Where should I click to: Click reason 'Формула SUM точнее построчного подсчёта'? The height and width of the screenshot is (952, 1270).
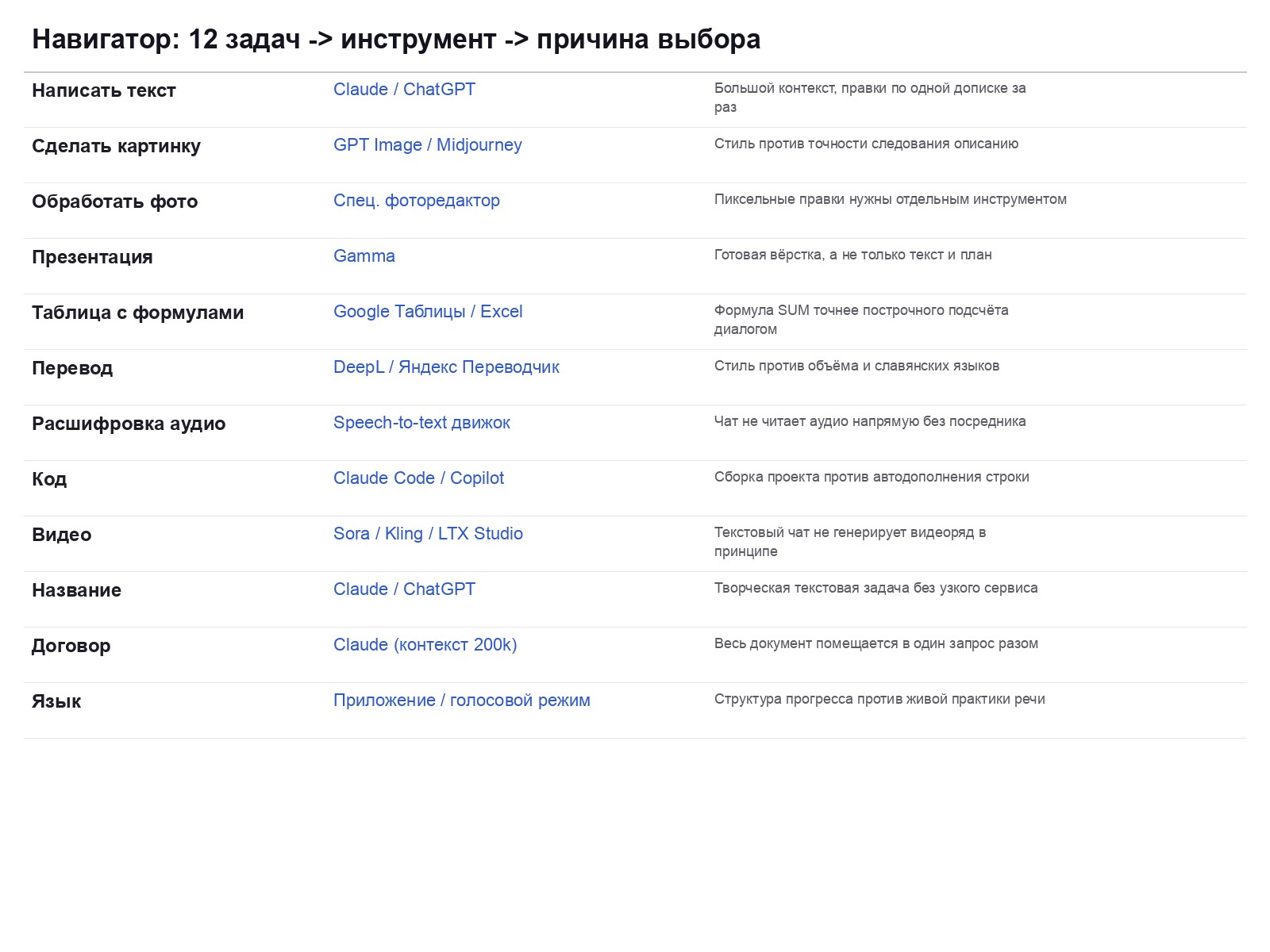(861, 310)
